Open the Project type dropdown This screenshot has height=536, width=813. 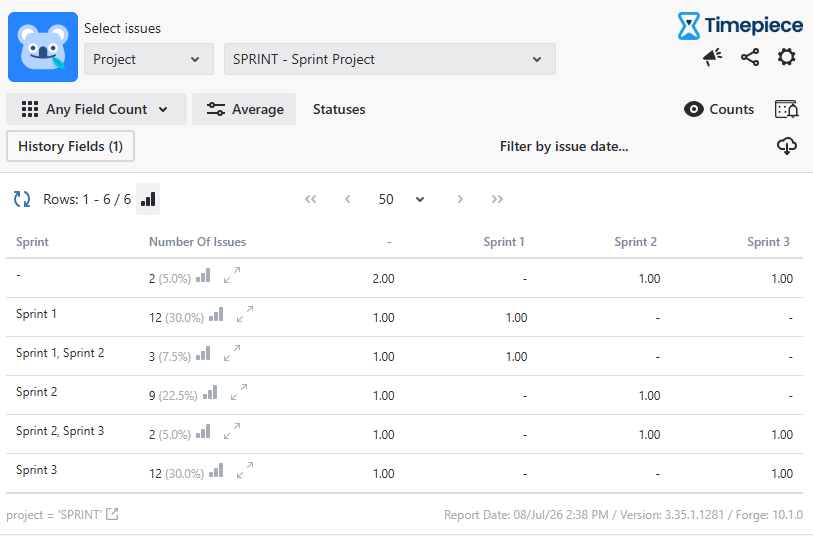tap(149, 59)
